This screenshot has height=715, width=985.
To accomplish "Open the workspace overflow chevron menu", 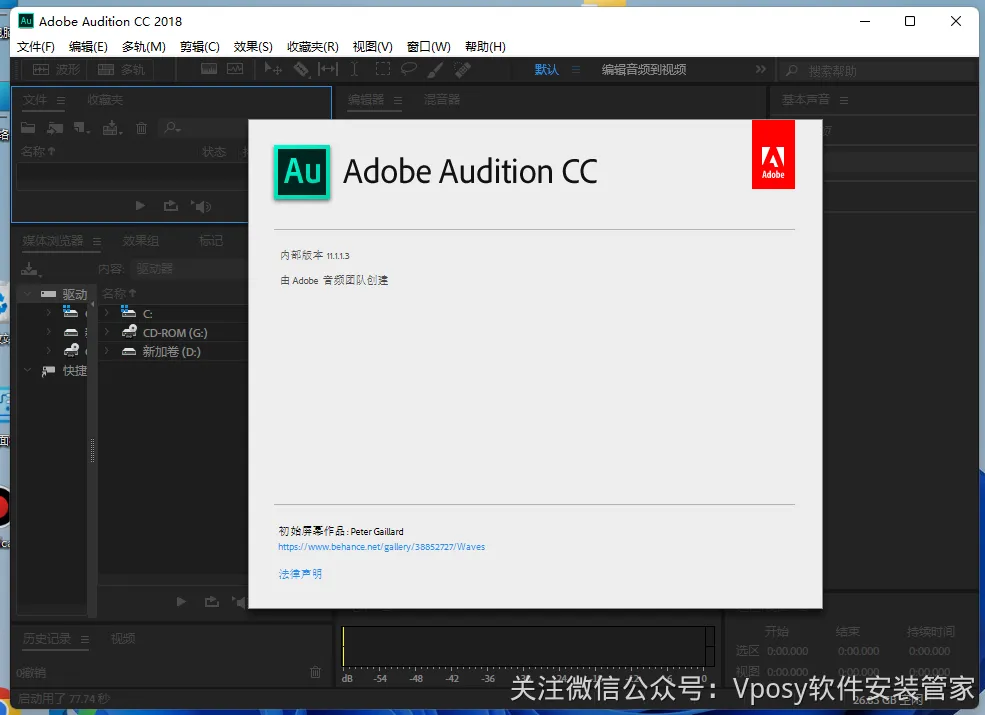I will (x=761, y=69).
